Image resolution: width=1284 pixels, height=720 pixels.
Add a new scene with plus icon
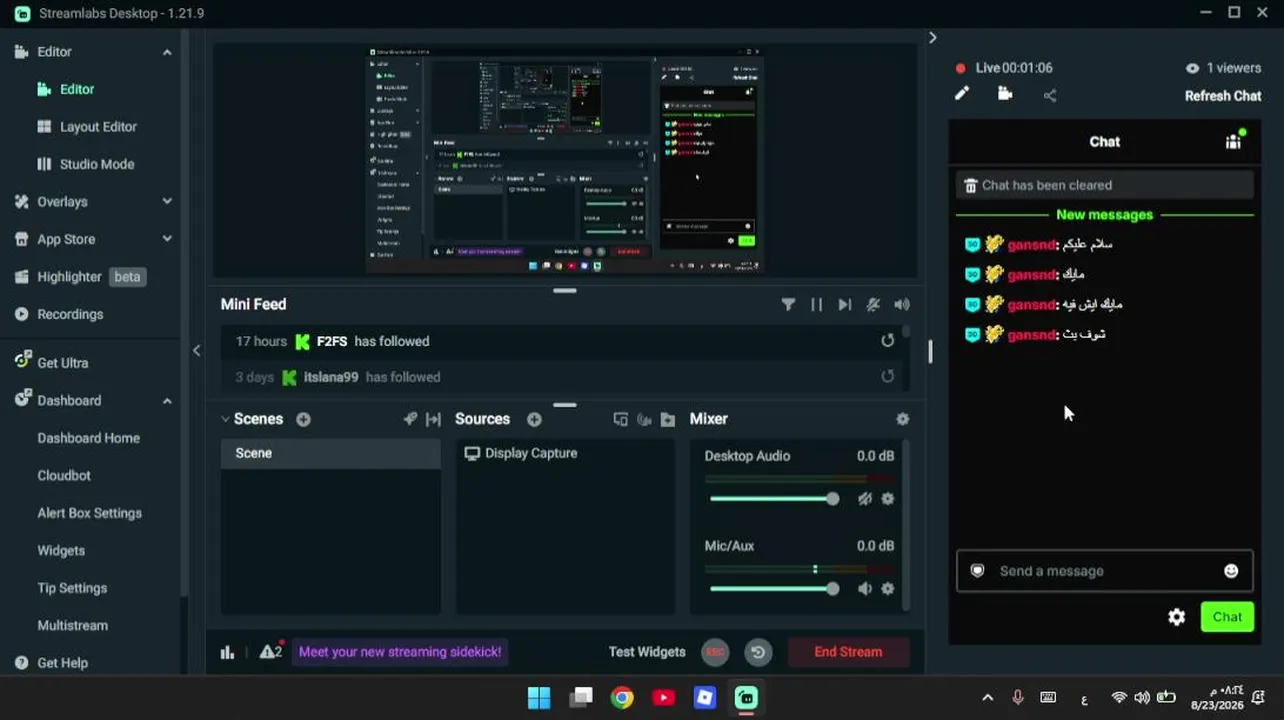point(303,420)
